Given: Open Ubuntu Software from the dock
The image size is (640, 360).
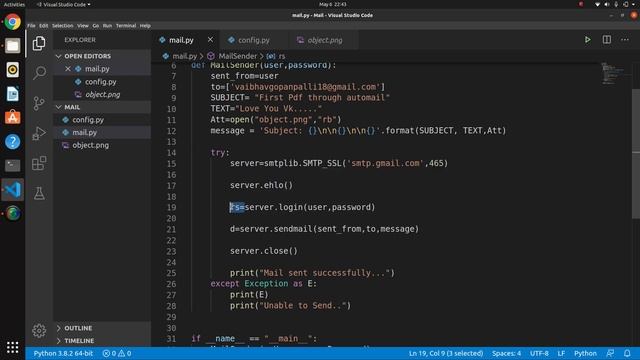Looking at the screenshot, I should (x=12, y=118).
